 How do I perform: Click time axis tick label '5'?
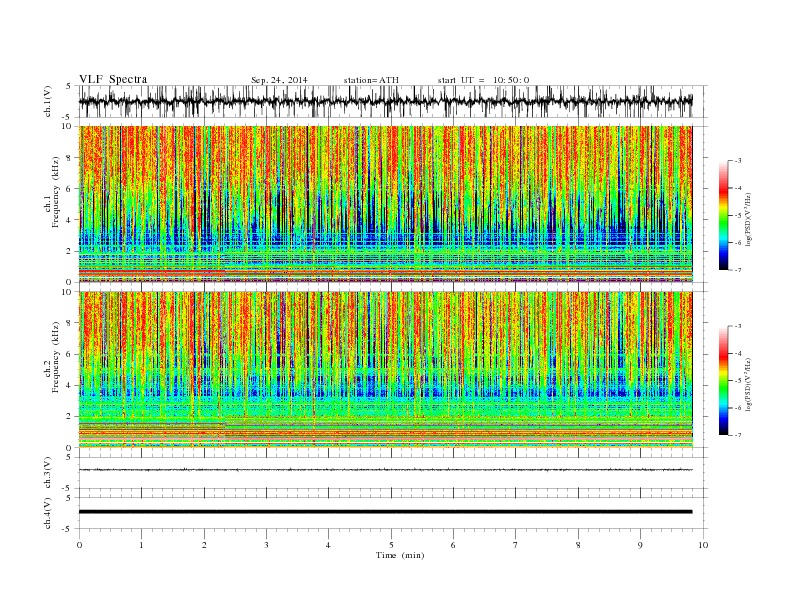tap(391, 545)
